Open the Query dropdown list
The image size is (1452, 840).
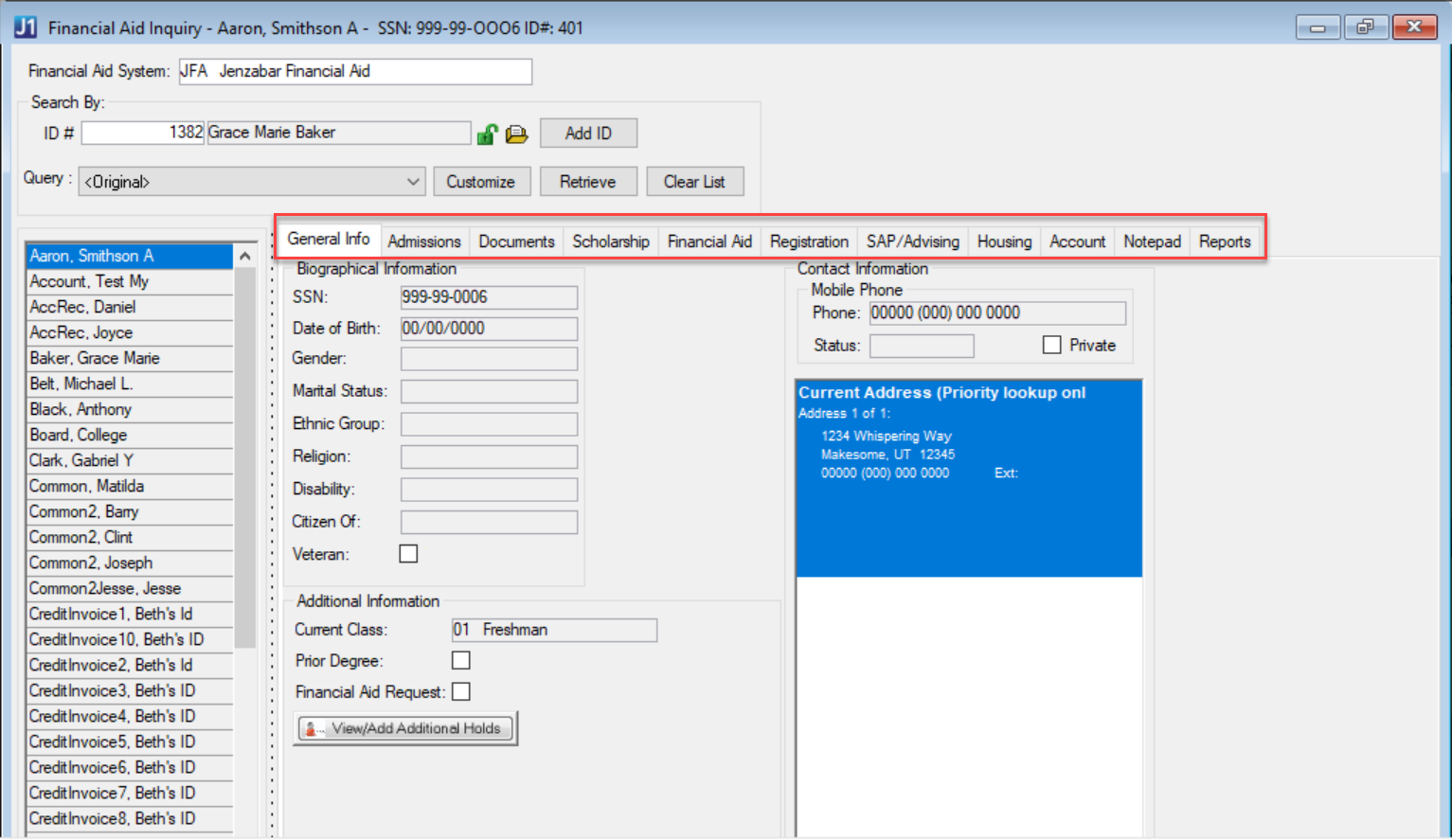[x=413, y=182]
